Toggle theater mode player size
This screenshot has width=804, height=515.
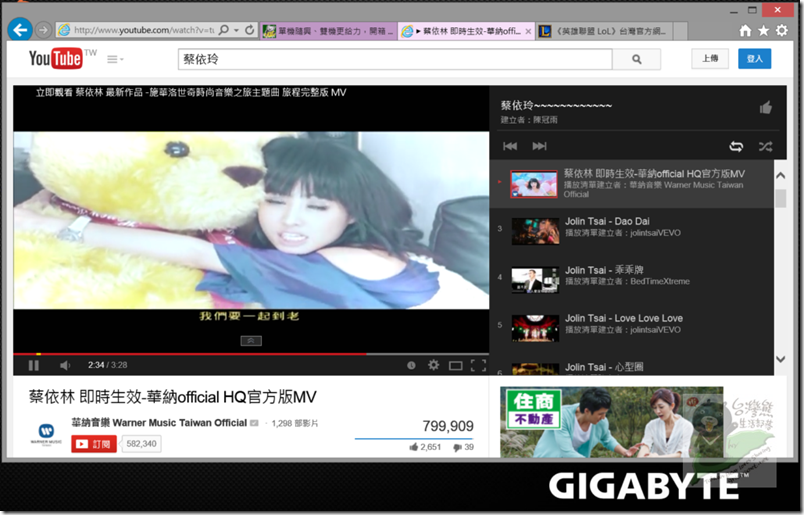coord(455,365)
